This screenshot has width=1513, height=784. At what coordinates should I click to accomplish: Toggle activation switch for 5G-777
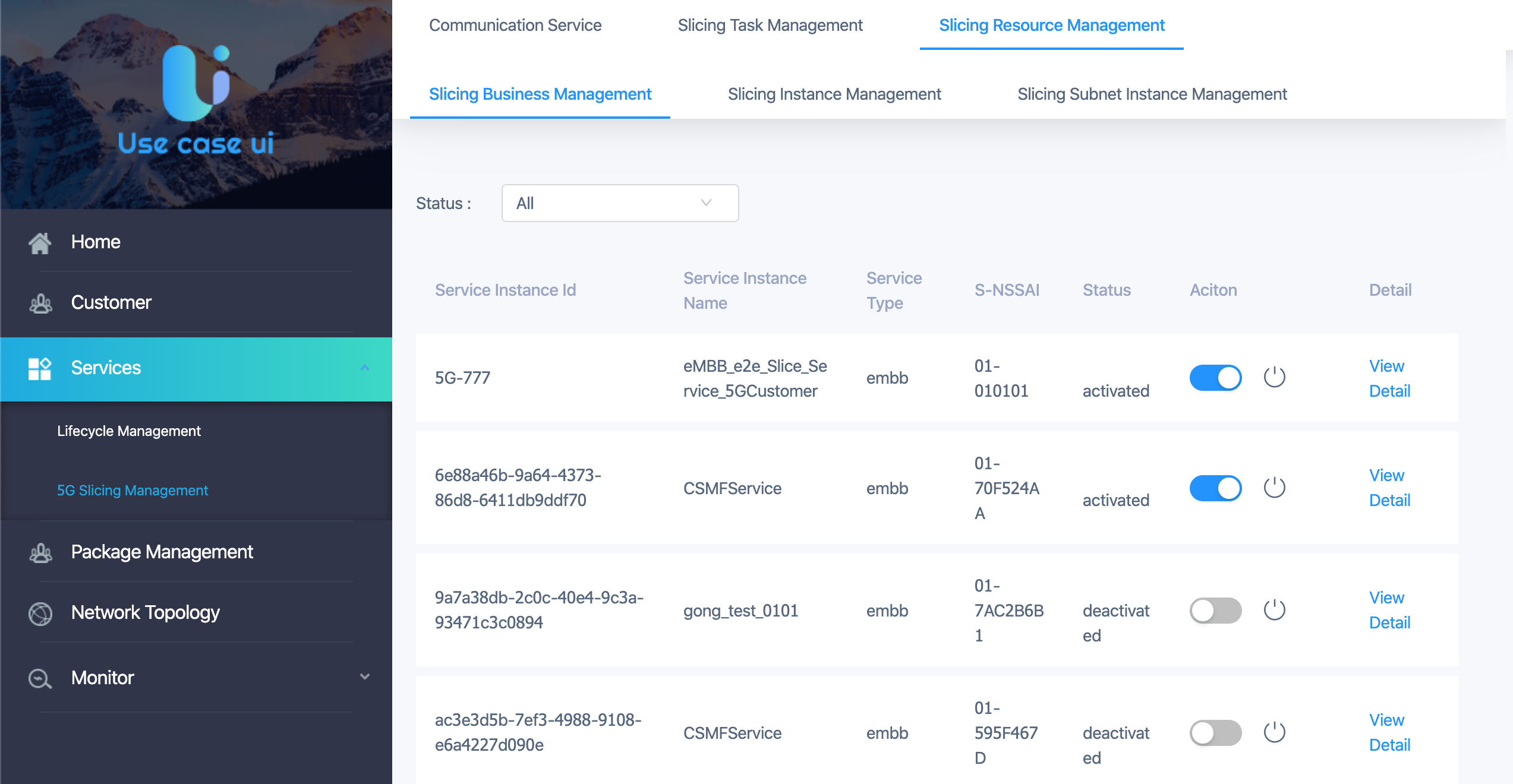point(1215,378)
